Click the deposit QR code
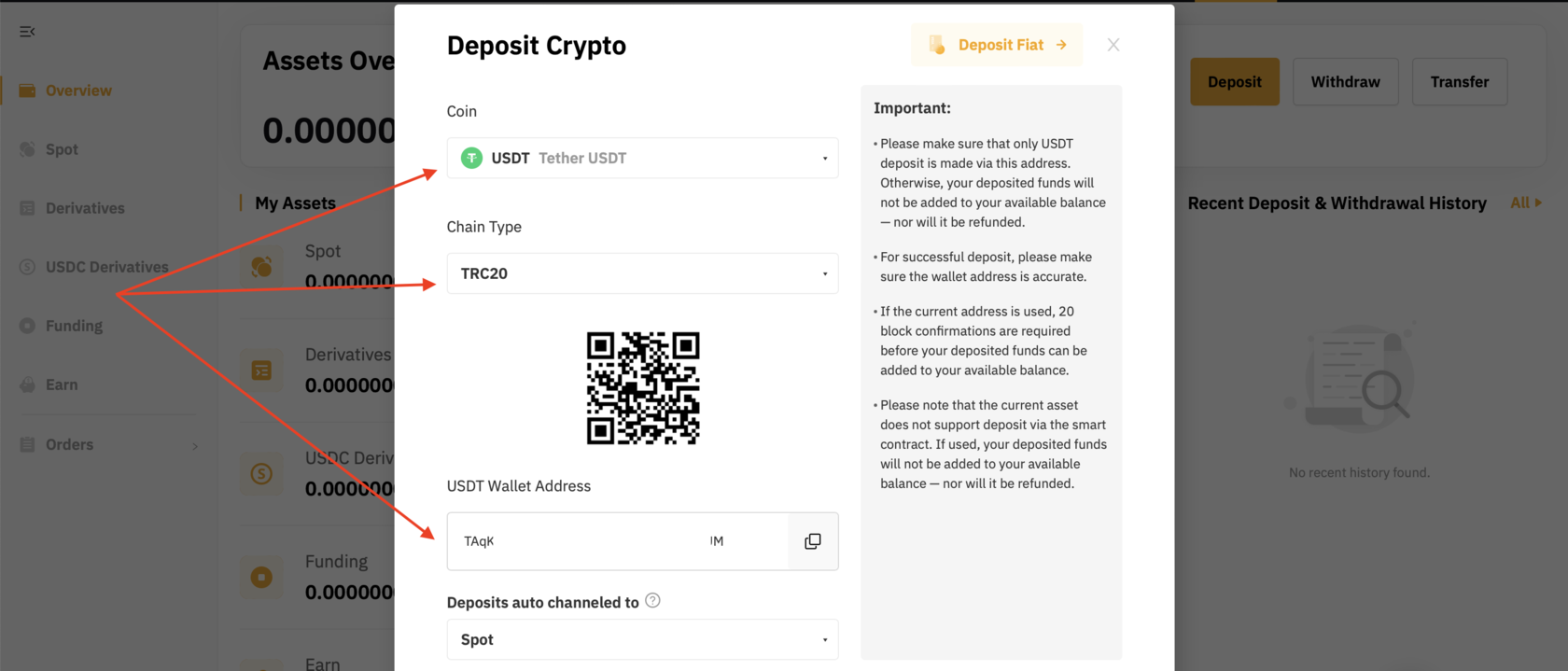This screenshot has height=671, width=1568. 642,387
